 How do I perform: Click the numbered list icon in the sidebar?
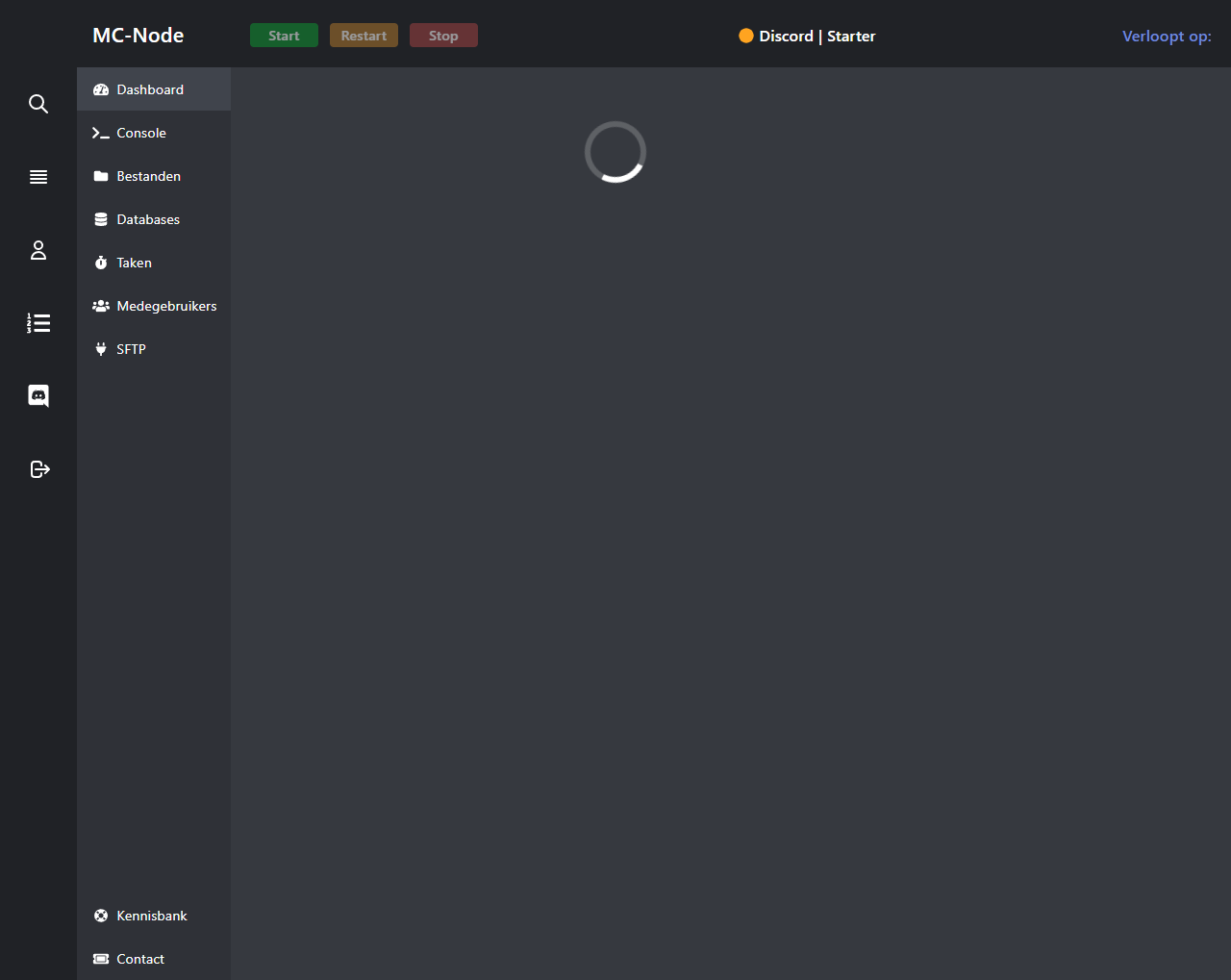pos(38,323)
